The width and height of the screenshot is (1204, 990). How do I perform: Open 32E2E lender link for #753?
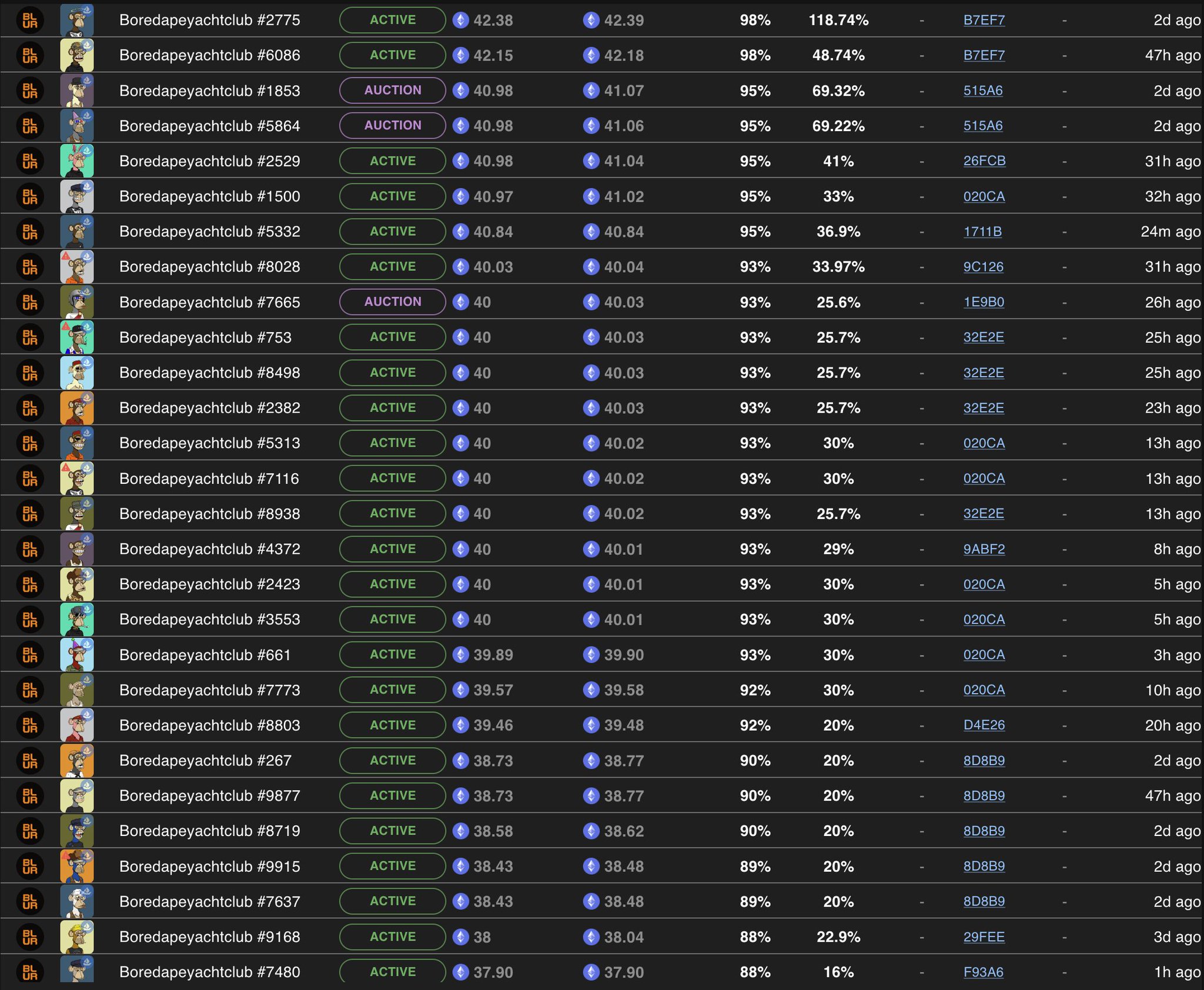[984, 337]
